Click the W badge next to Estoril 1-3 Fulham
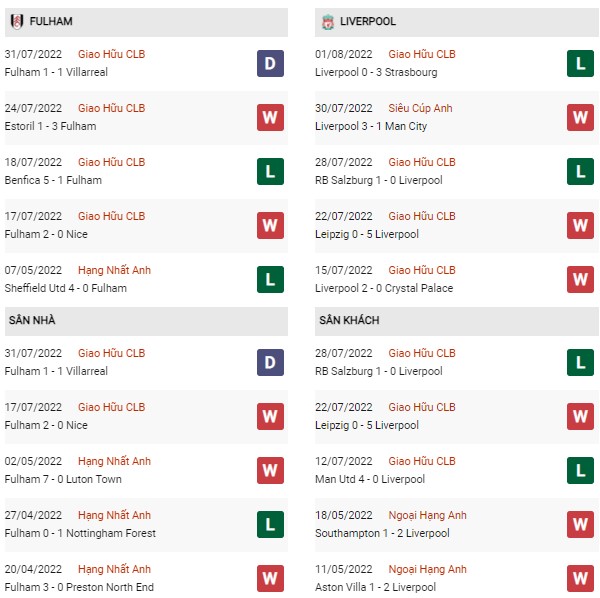This screenshot has height=598, width=600. [270, 117]
